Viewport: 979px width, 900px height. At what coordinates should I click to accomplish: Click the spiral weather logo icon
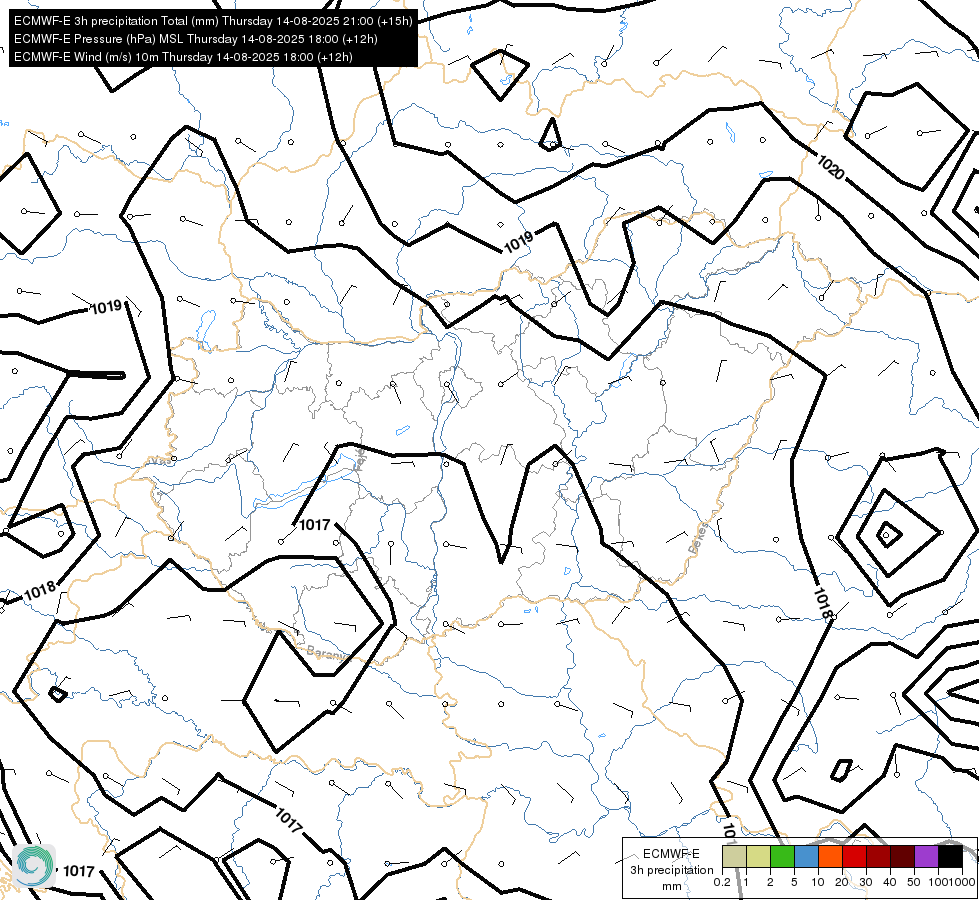pos(34,866)
